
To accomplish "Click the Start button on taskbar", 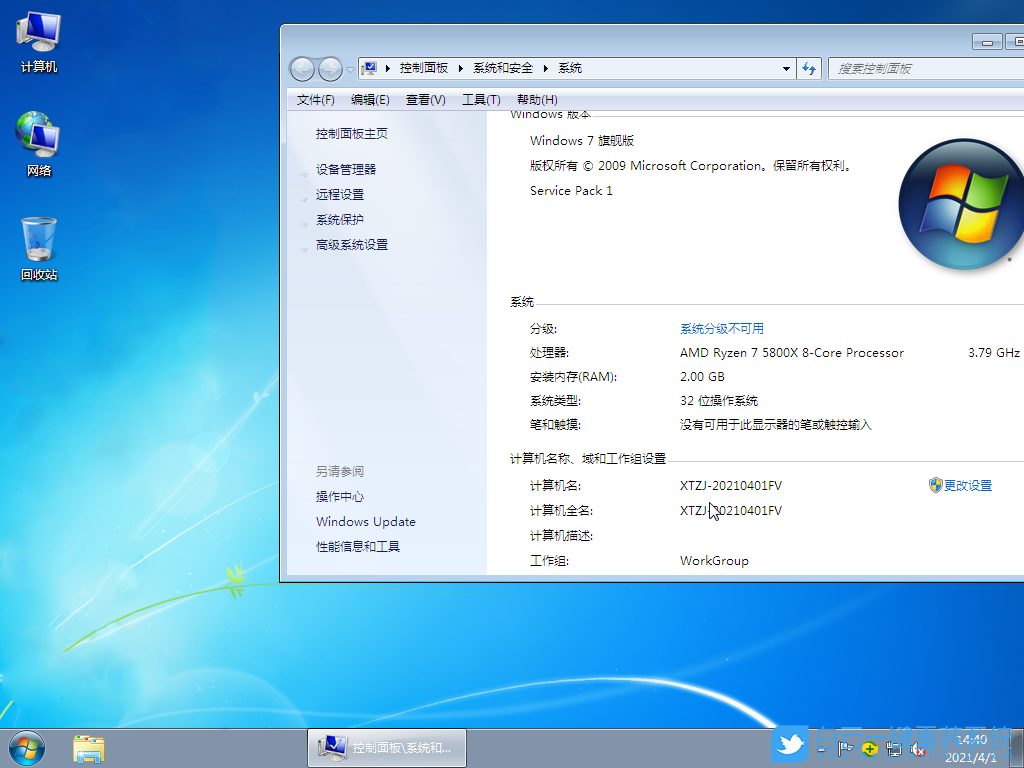I will pyautogui.click(x=25, y=747).
